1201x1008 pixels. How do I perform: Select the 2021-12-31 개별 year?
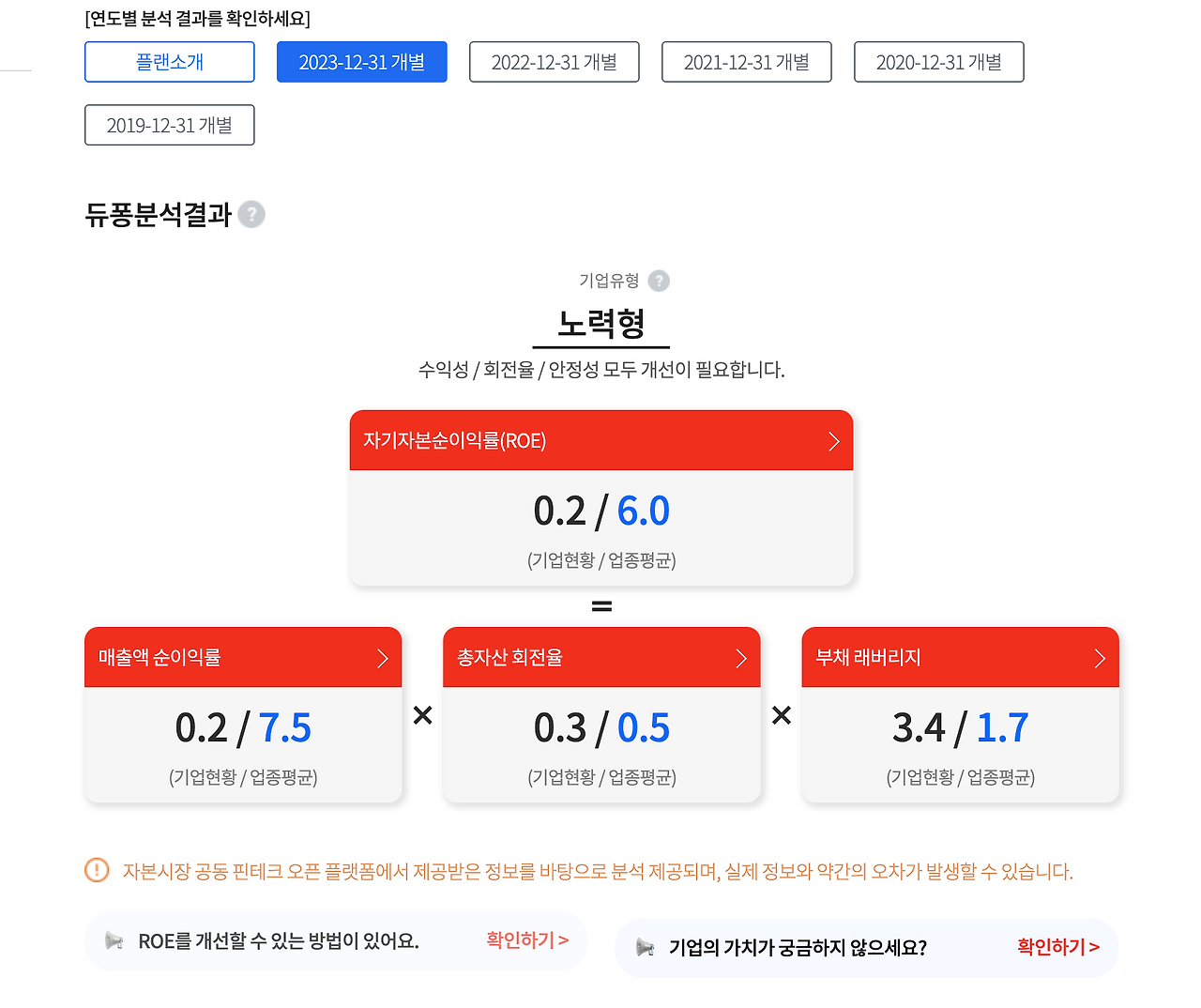746,62
